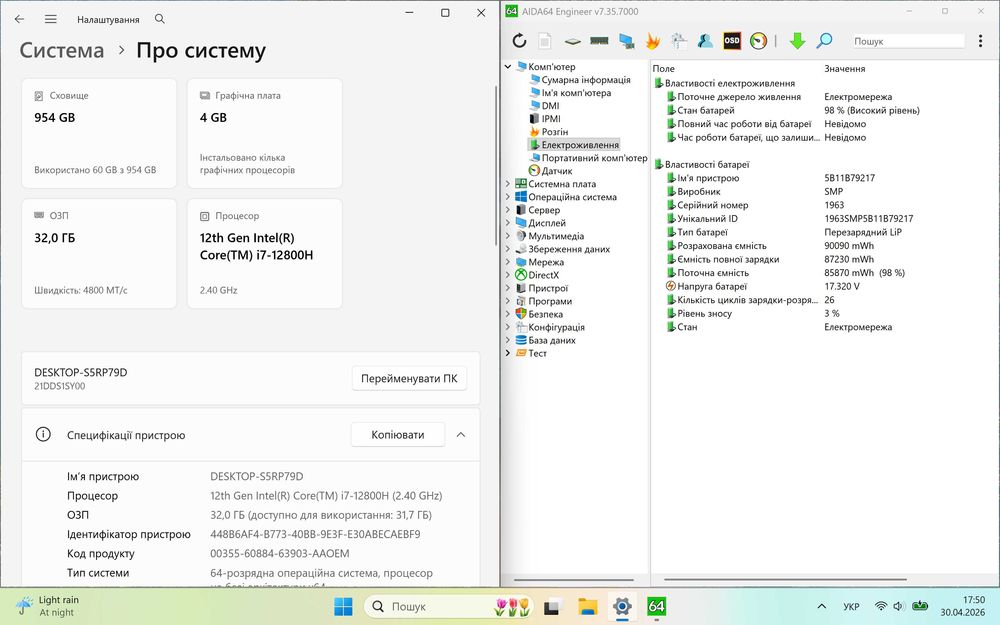Click the magnifier search icon in AIDA64
This screenshot has width=1000, height=625.
(824, 41)
